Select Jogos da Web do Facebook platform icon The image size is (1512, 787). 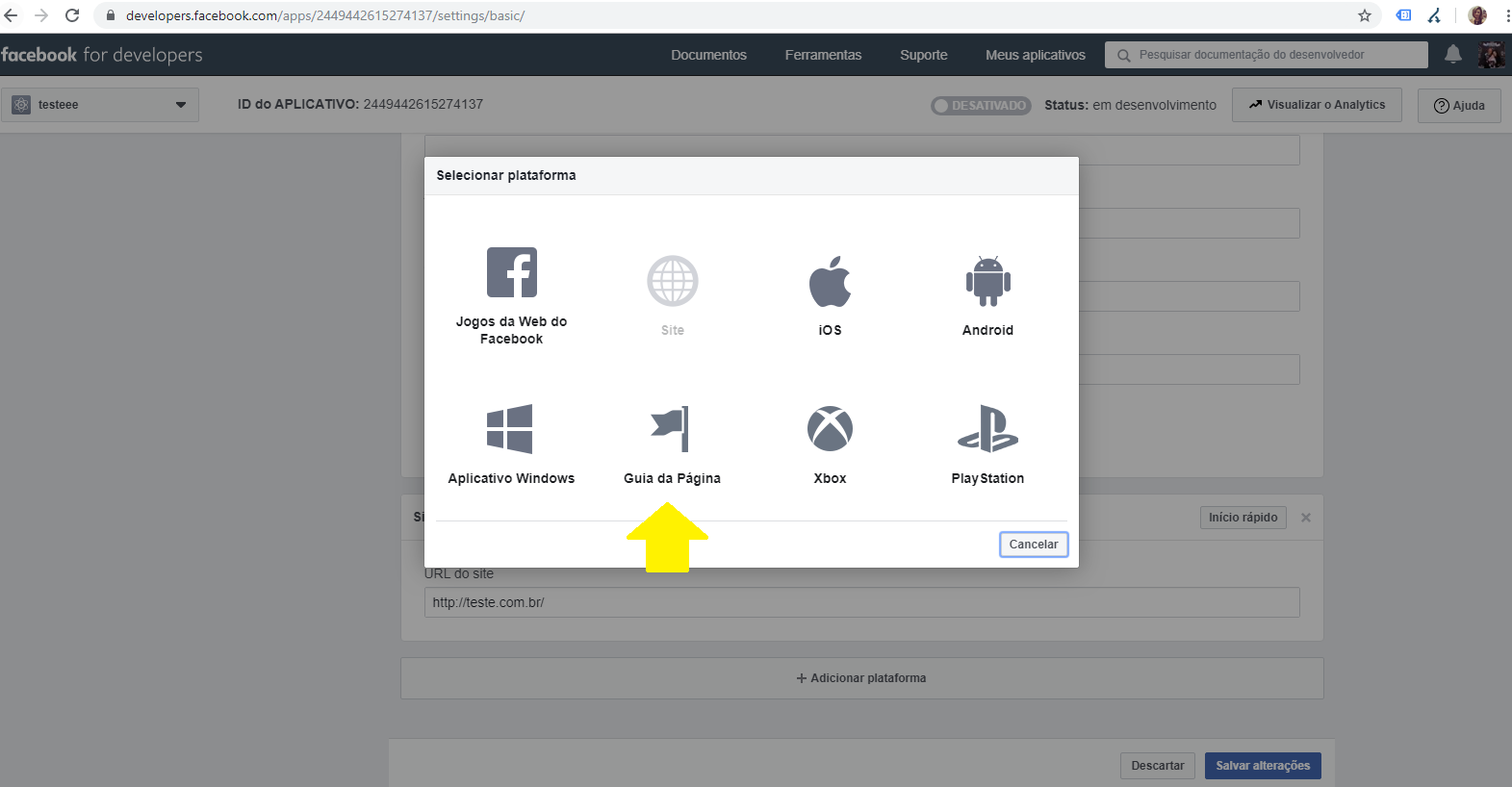click(x=511, y=272)
